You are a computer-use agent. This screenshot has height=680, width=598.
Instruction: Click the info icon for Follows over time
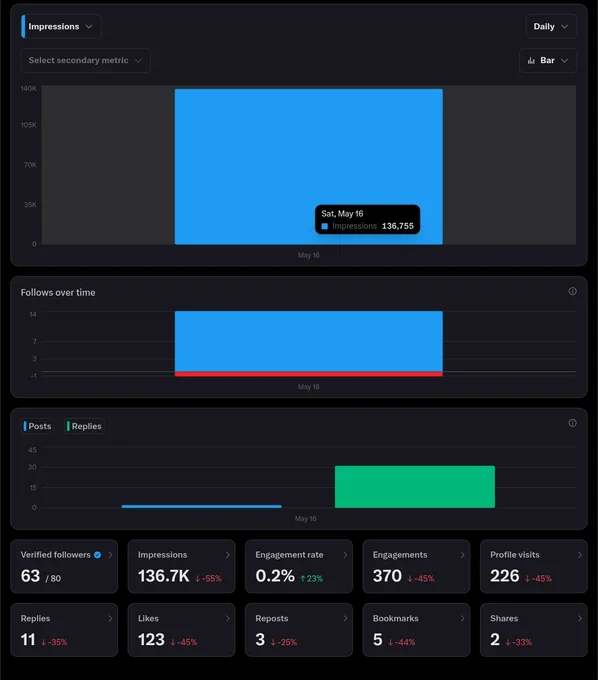pyautogui.click(x=572, y=291)
